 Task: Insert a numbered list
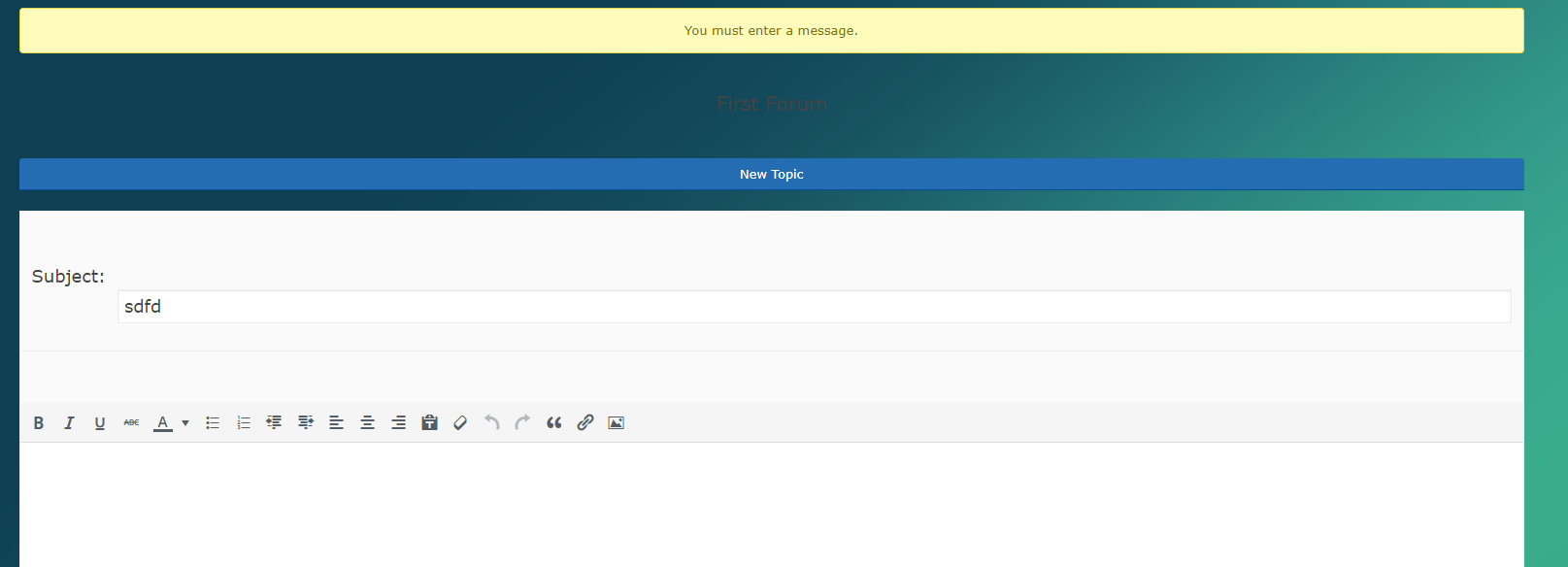pyautogui.click(x=244, y=423)
